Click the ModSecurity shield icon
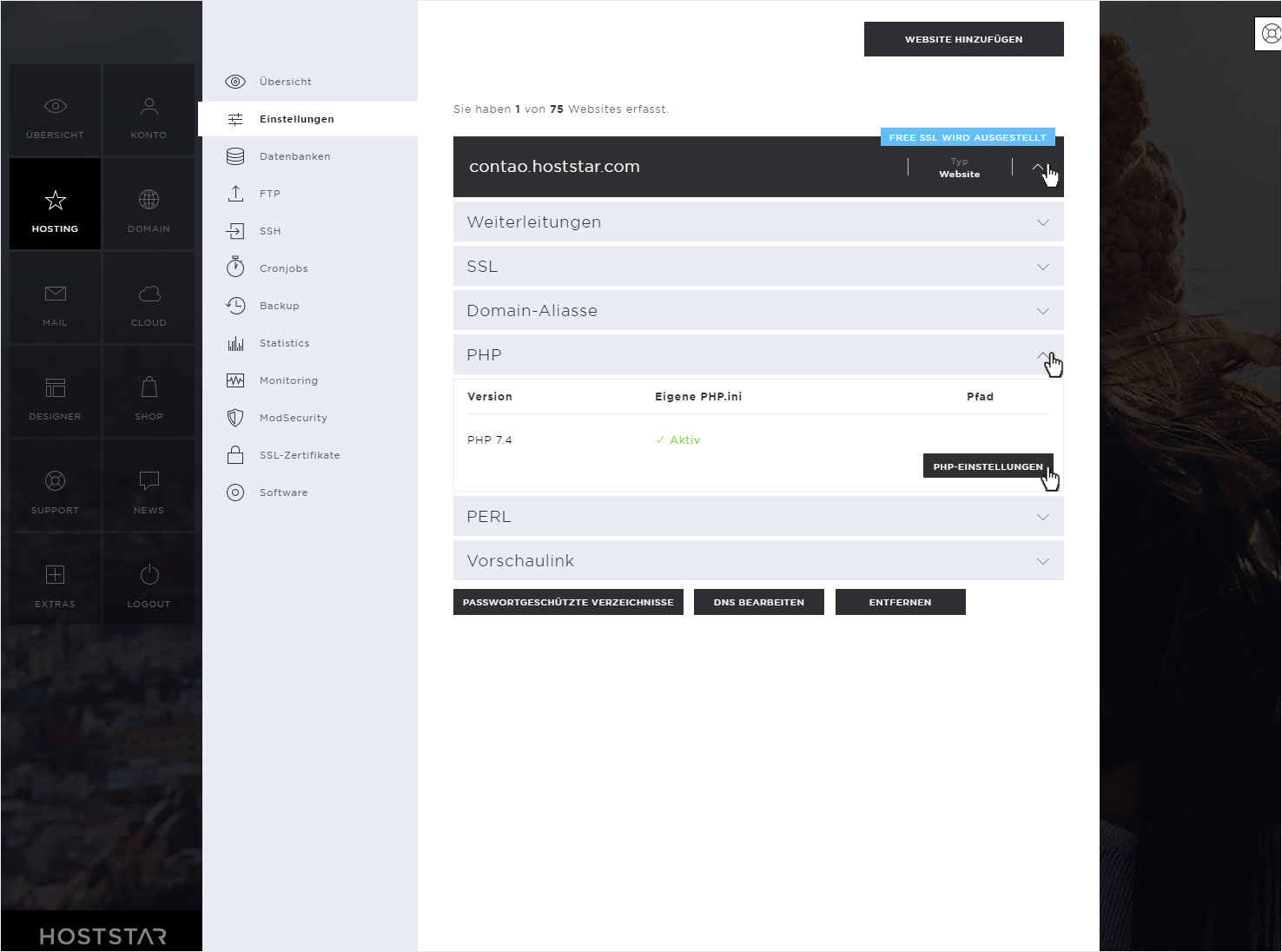This screenshot has height=952, width=1282. (x=235, y=418)
